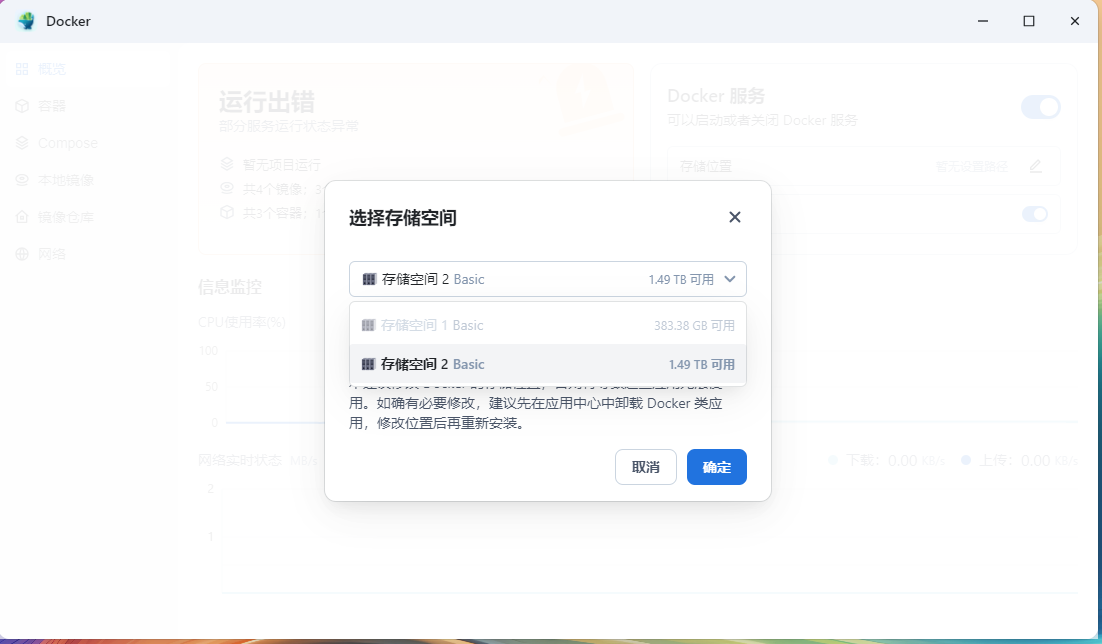The image size is (1102, 644).
Task: Click the 概览 grid icon
Action: pos(22,69)
